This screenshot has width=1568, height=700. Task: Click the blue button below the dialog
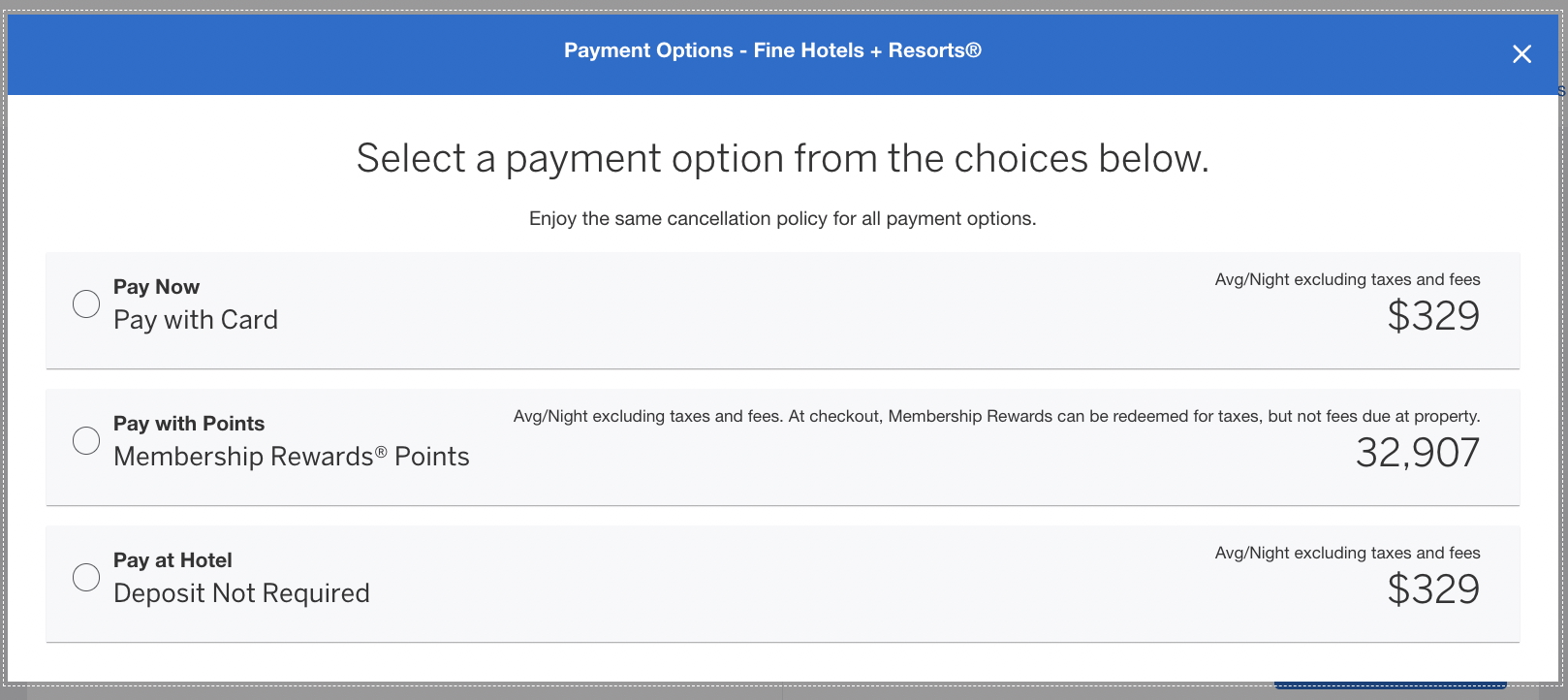tap(1390, 685)
